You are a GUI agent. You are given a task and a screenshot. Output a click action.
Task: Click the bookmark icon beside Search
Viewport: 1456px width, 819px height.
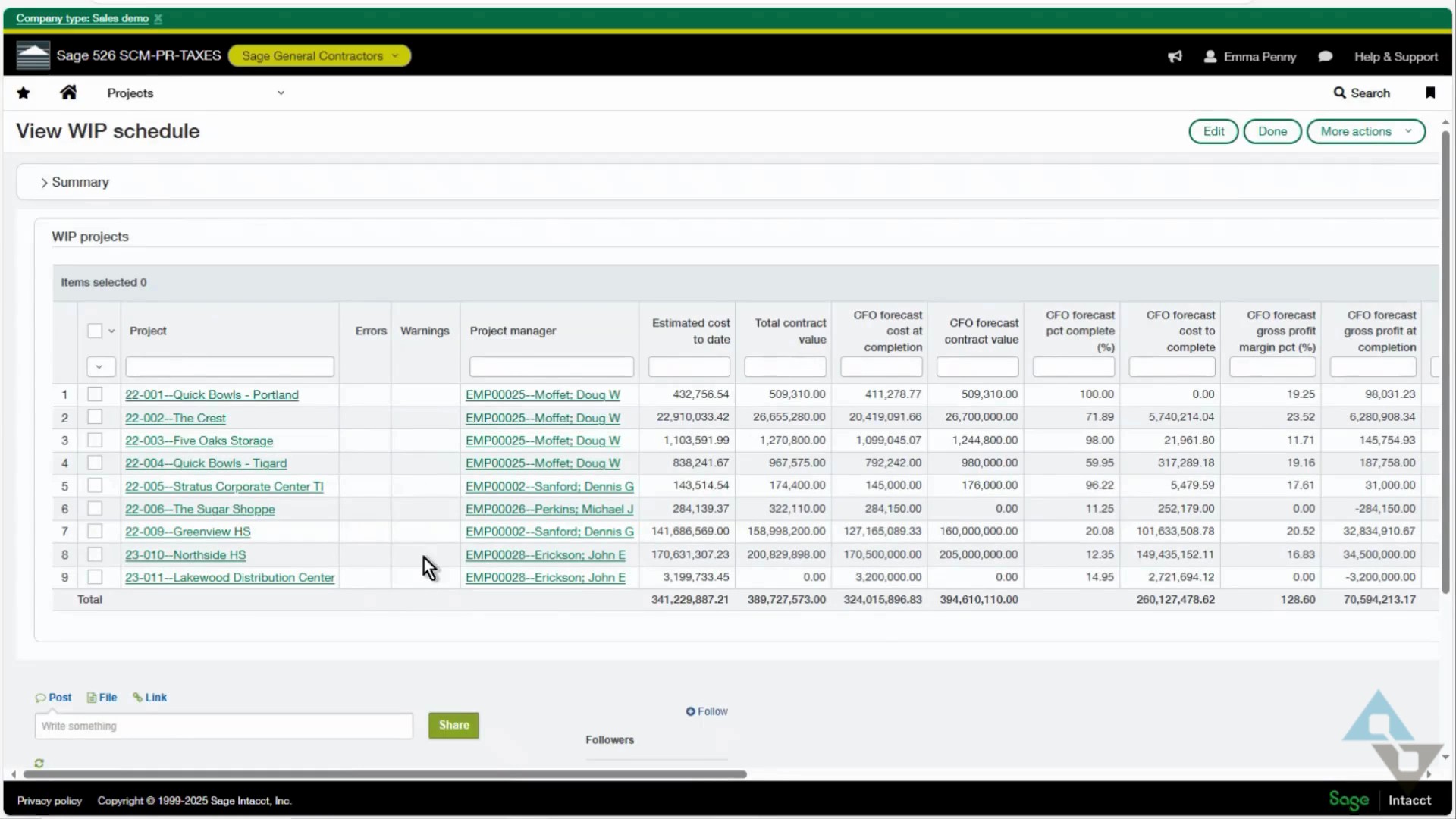1430,93
